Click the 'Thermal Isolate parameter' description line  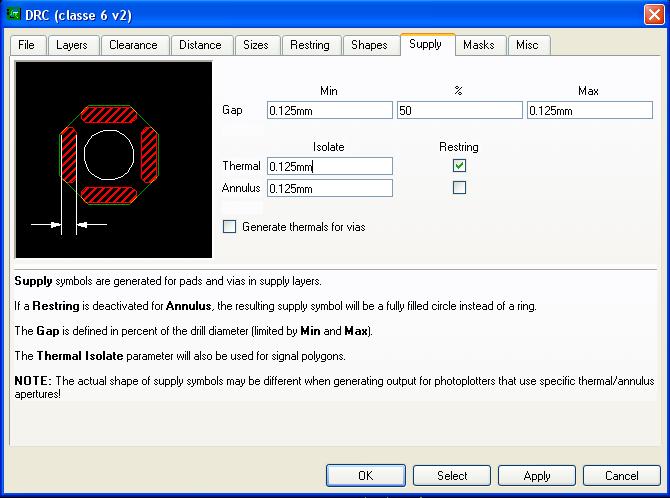180,356
